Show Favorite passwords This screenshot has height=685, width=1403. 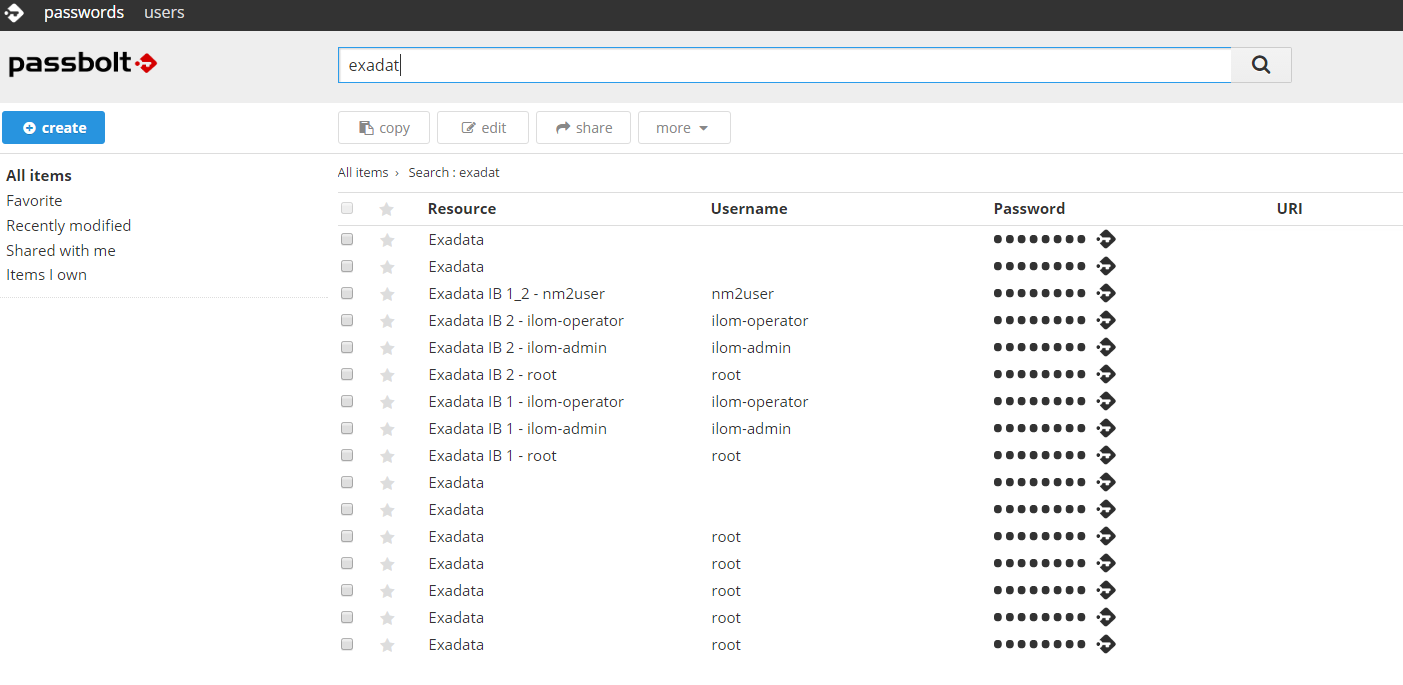coord(34,201)
